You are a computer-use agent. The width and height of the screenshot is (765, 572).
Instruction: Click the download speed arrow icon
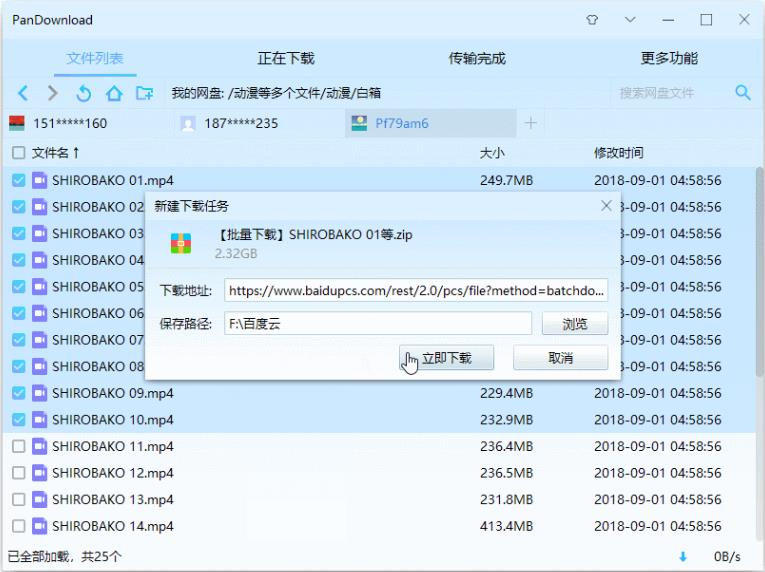pos(683,556)
